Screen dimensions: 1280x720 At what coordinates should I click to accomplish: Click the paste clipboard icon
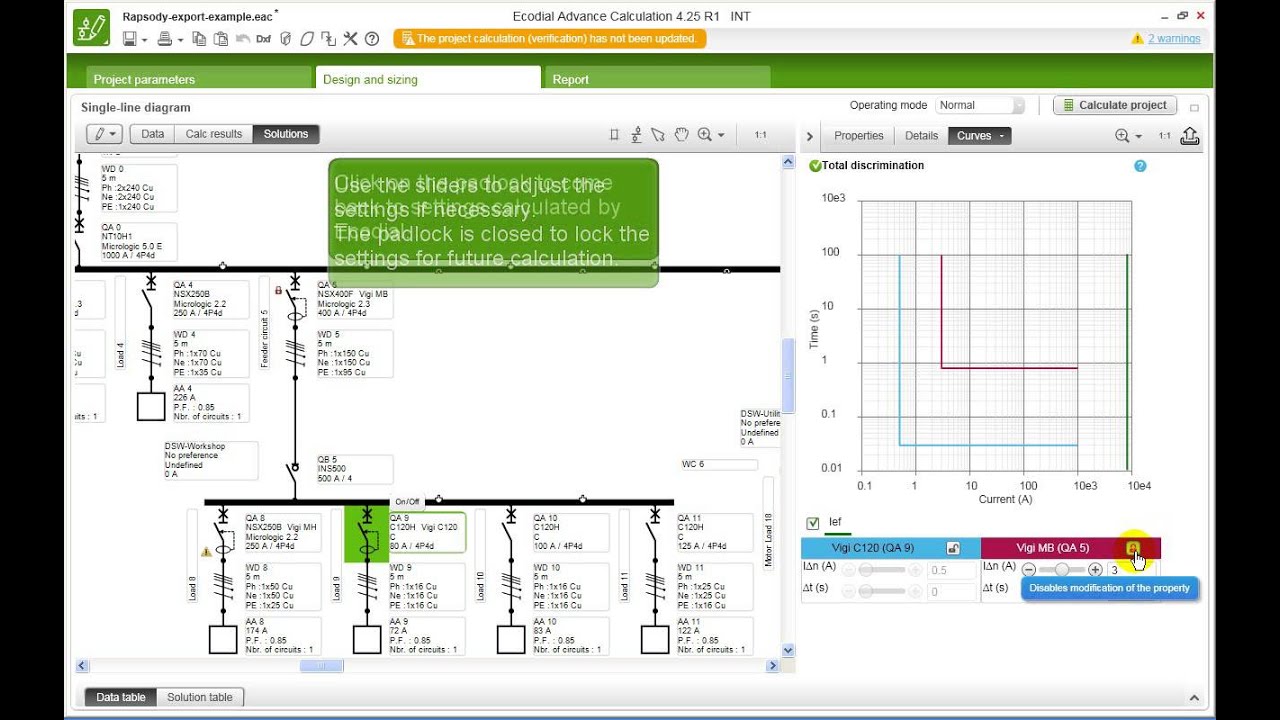[x=219, y=39]
